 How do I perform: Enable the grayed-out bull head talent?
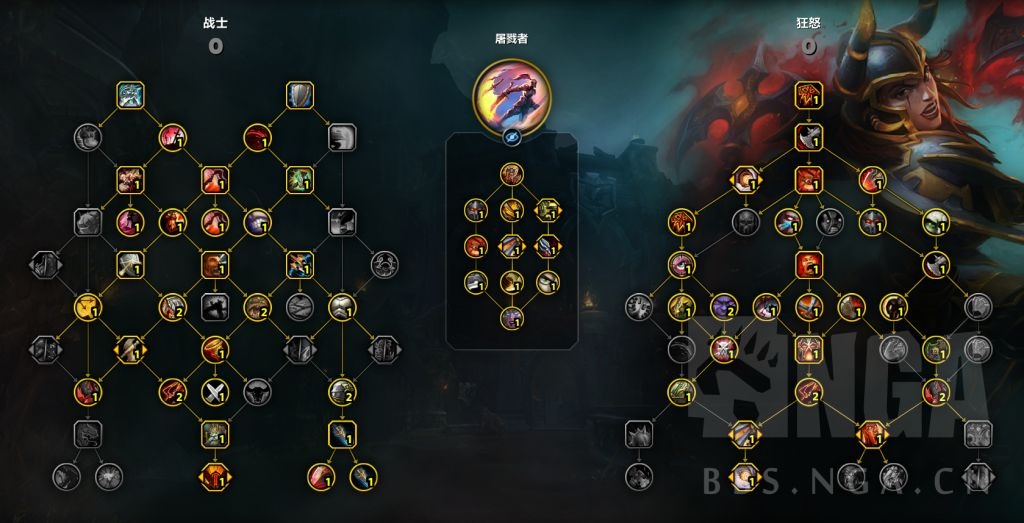click(x=257, y=392)
